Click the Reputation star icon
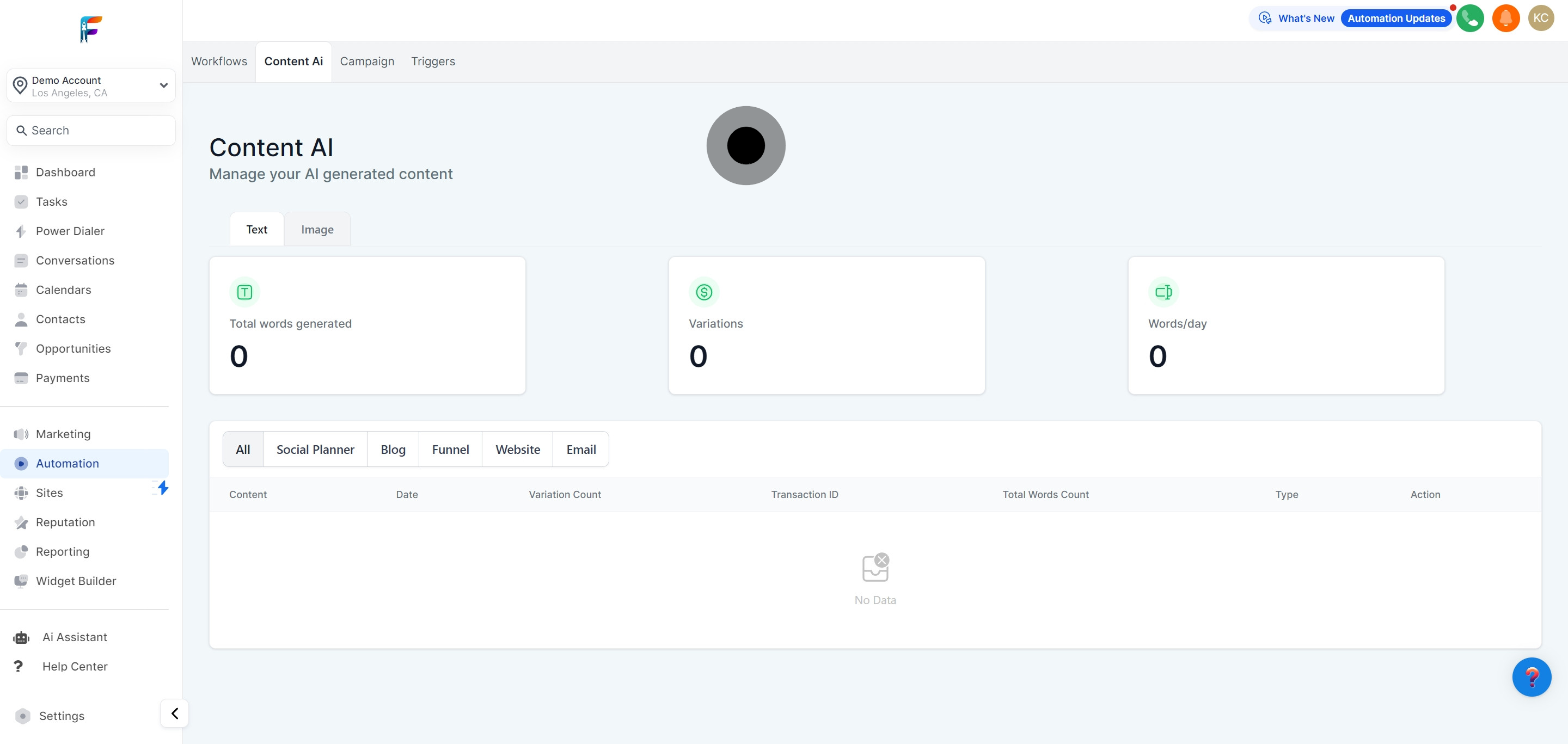The height and width of the screenshot is (744, 1568). coord(21,522)
